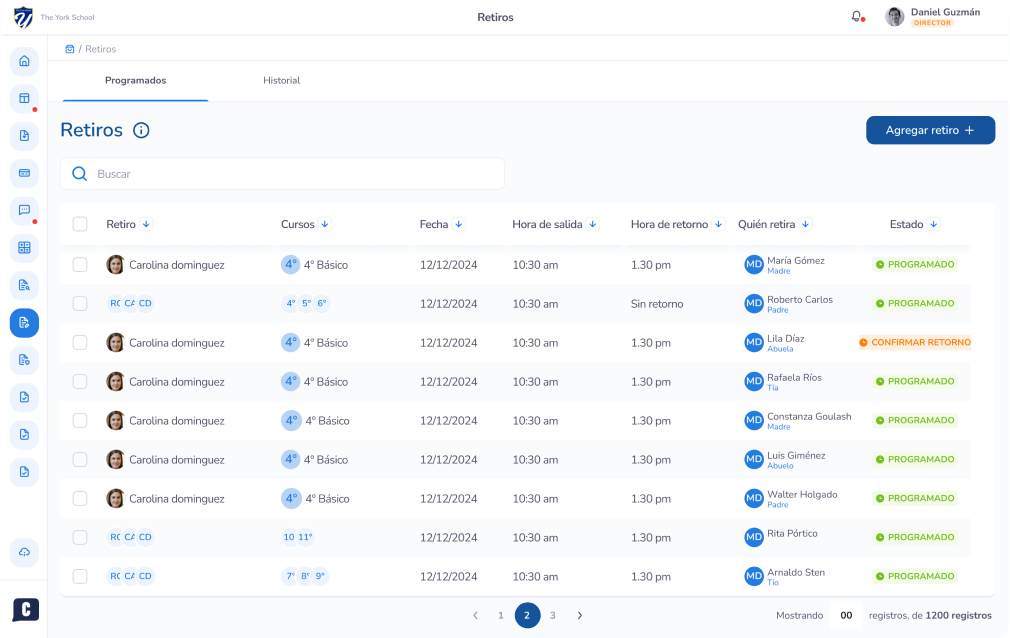Click the Agregar retiro button

coord(930,130)
